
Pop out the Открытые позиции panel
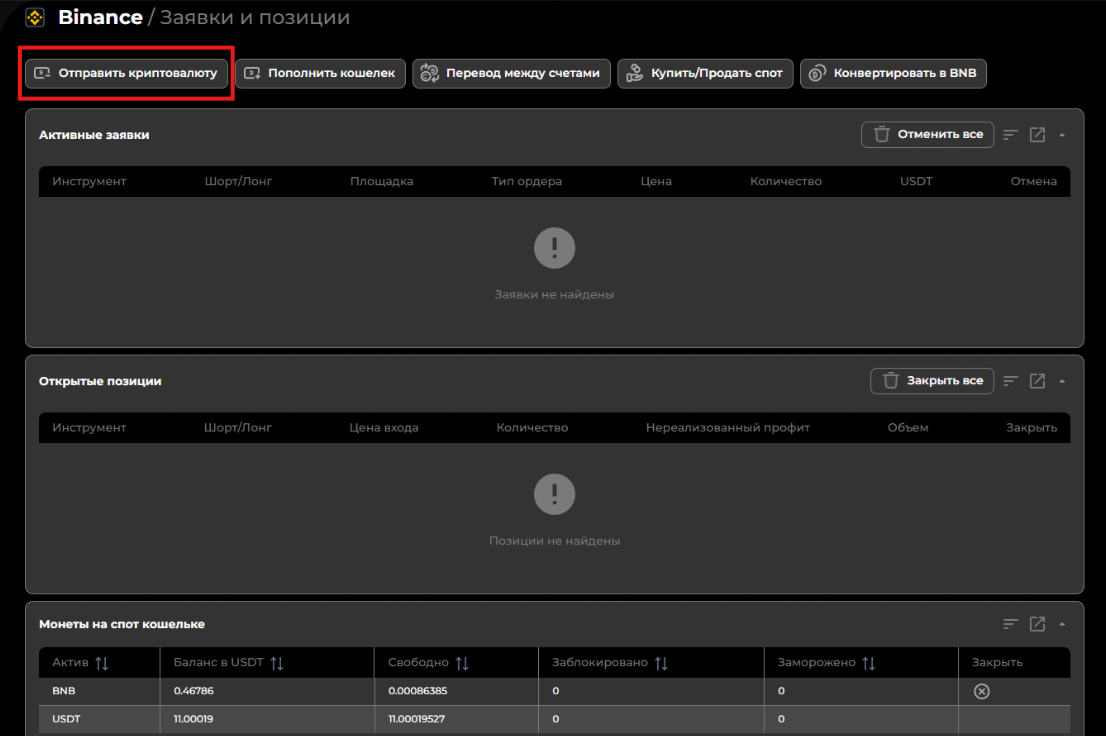[1037, 381]
